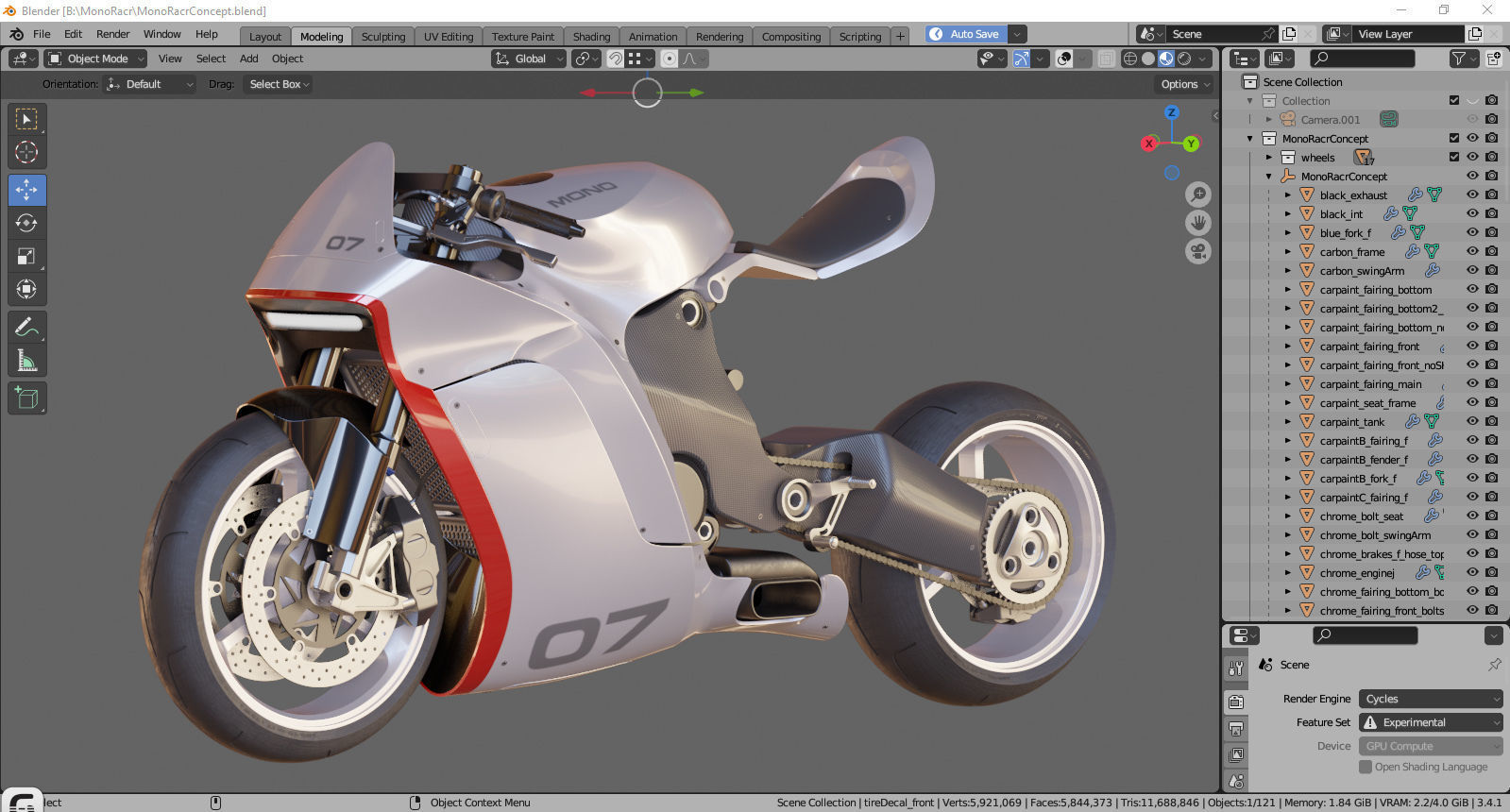Image resolution: width=1510 pixels, height=812 pixels.
Task: Open the File menu
Action: pos(42,34)
